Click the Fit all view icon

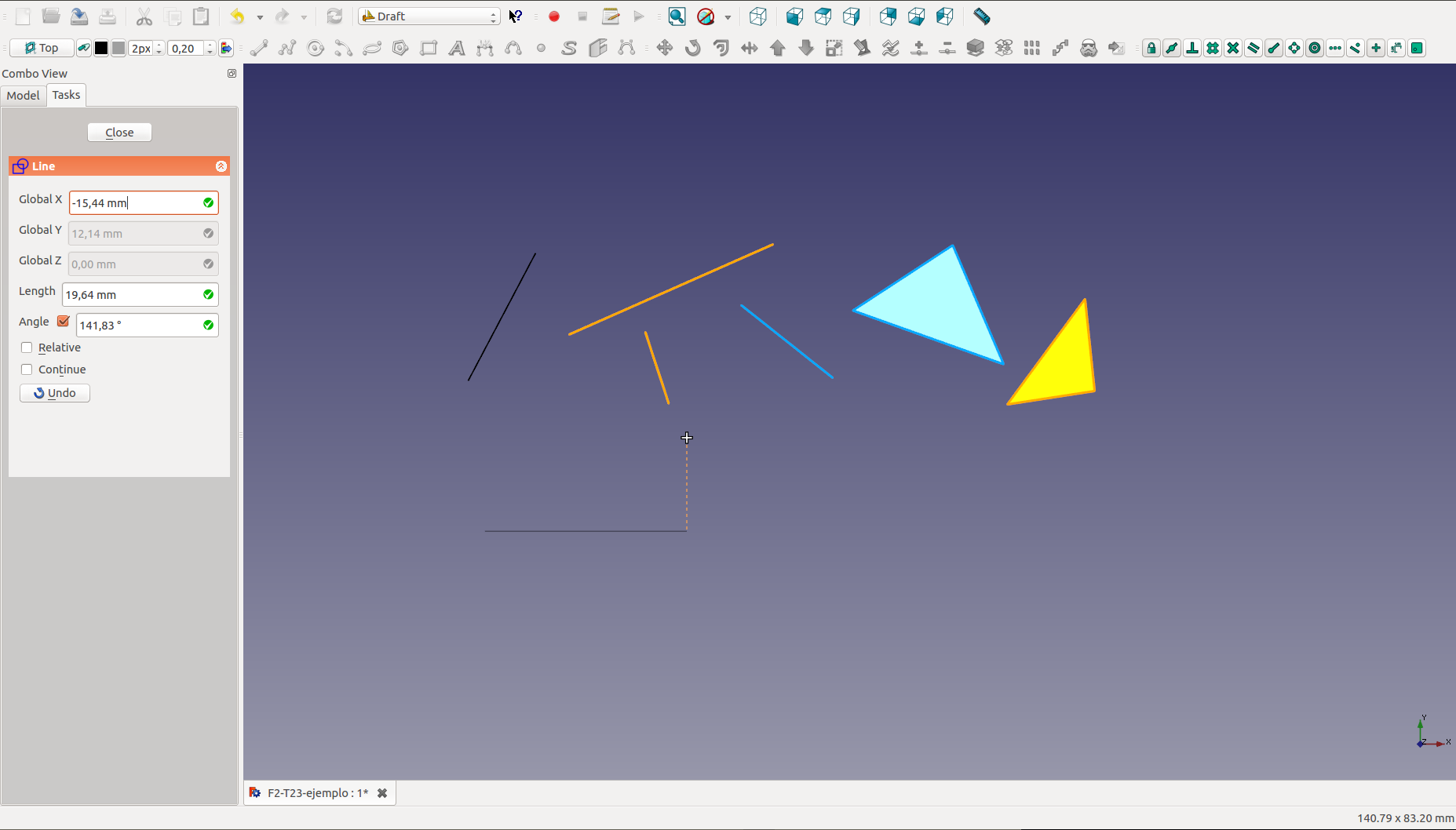677,16
